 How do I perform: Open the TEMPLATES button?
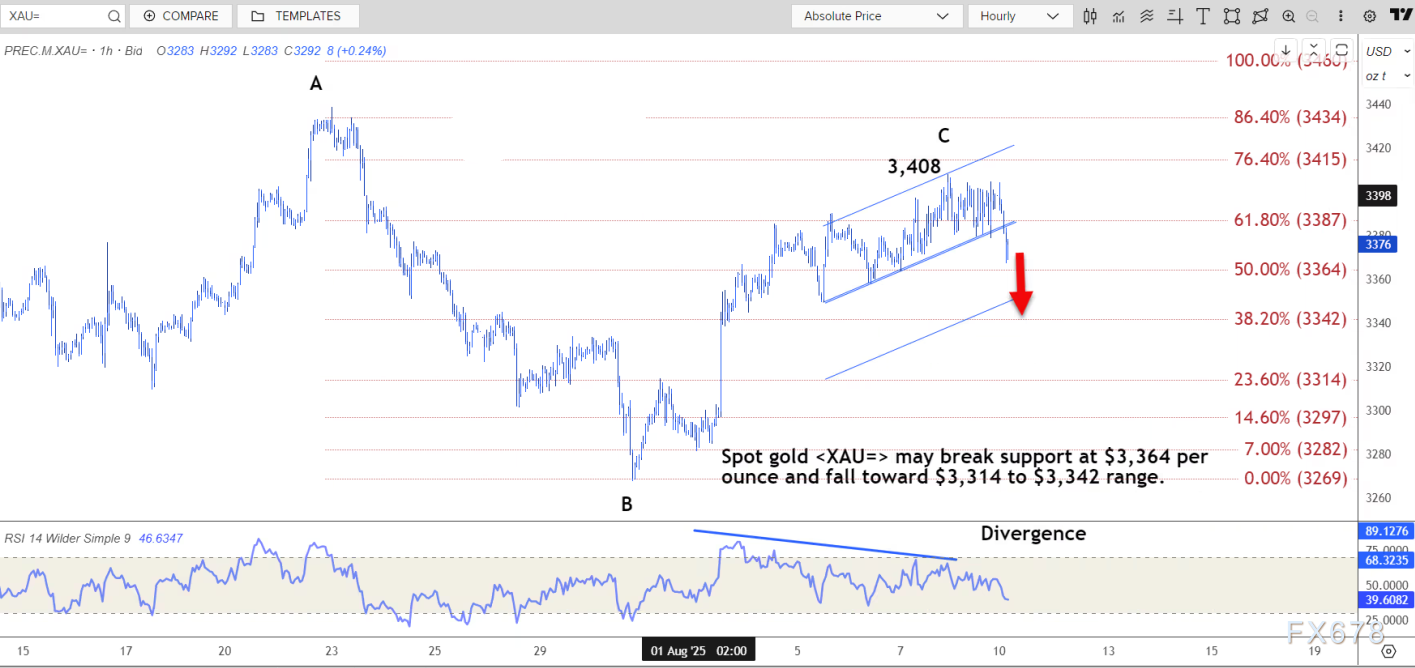click(297, 16)
